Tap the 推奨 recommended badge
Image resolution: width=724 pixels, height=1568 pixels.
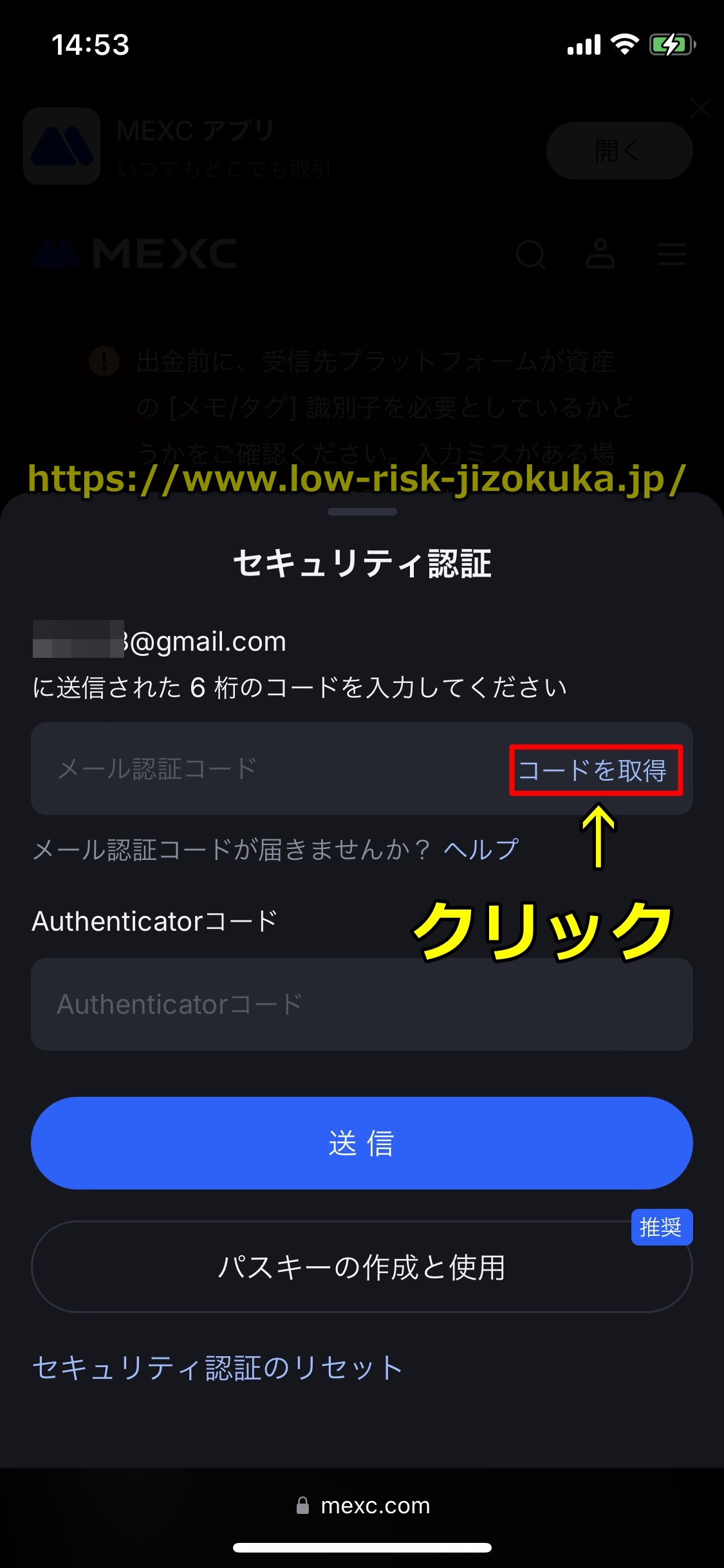662,1227
